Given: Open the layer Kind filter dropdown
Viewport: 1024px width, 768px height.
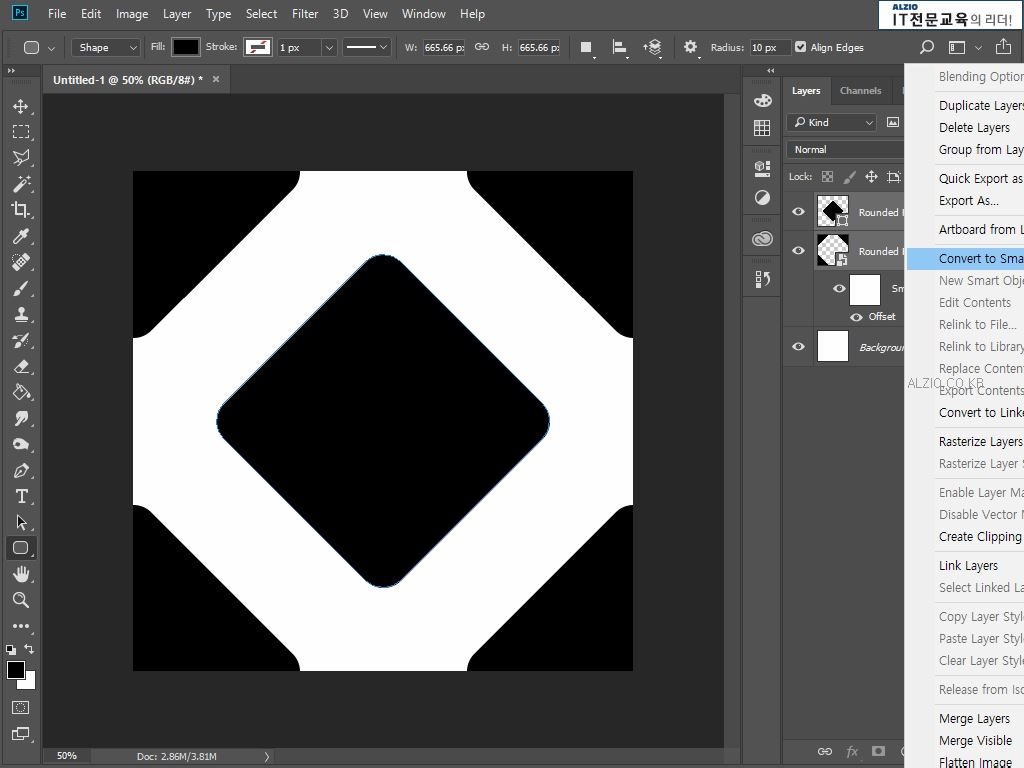Looking at the screenshot, I should 831,122.
